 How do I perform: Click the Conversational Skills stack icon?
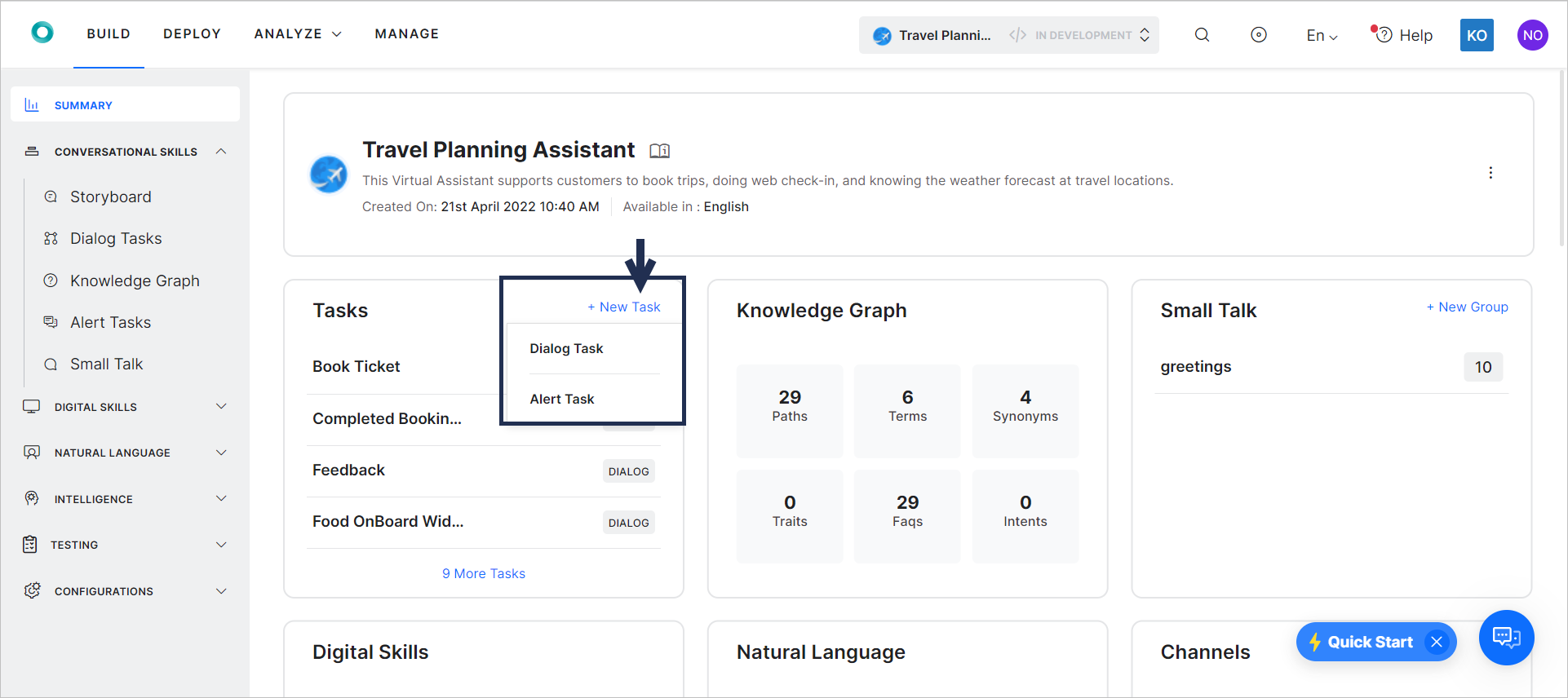click(x=32, y=152)
